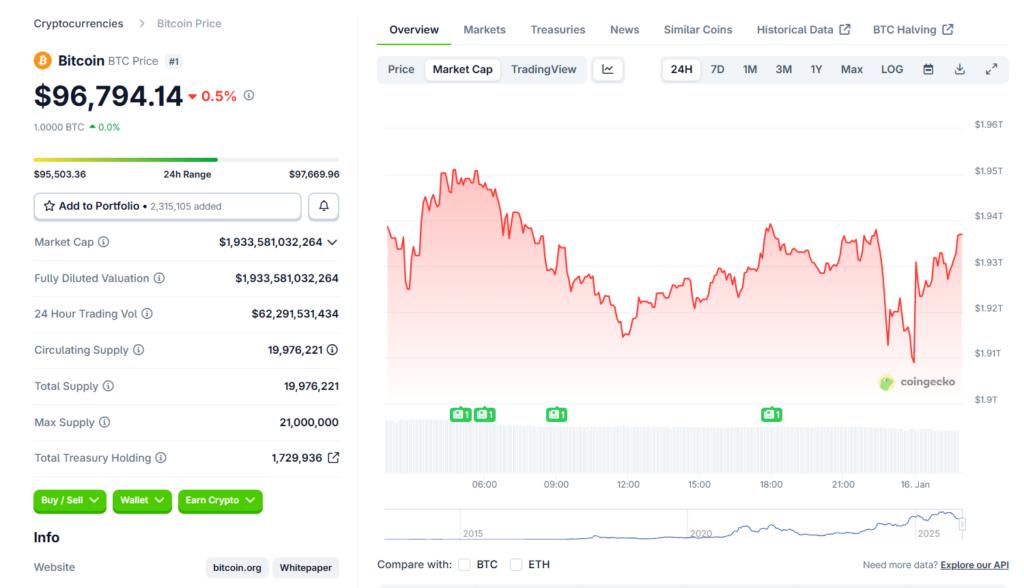Switch to the Markets tab
This screenshot has height=588, width=1024.
click(x=484, y=30)
